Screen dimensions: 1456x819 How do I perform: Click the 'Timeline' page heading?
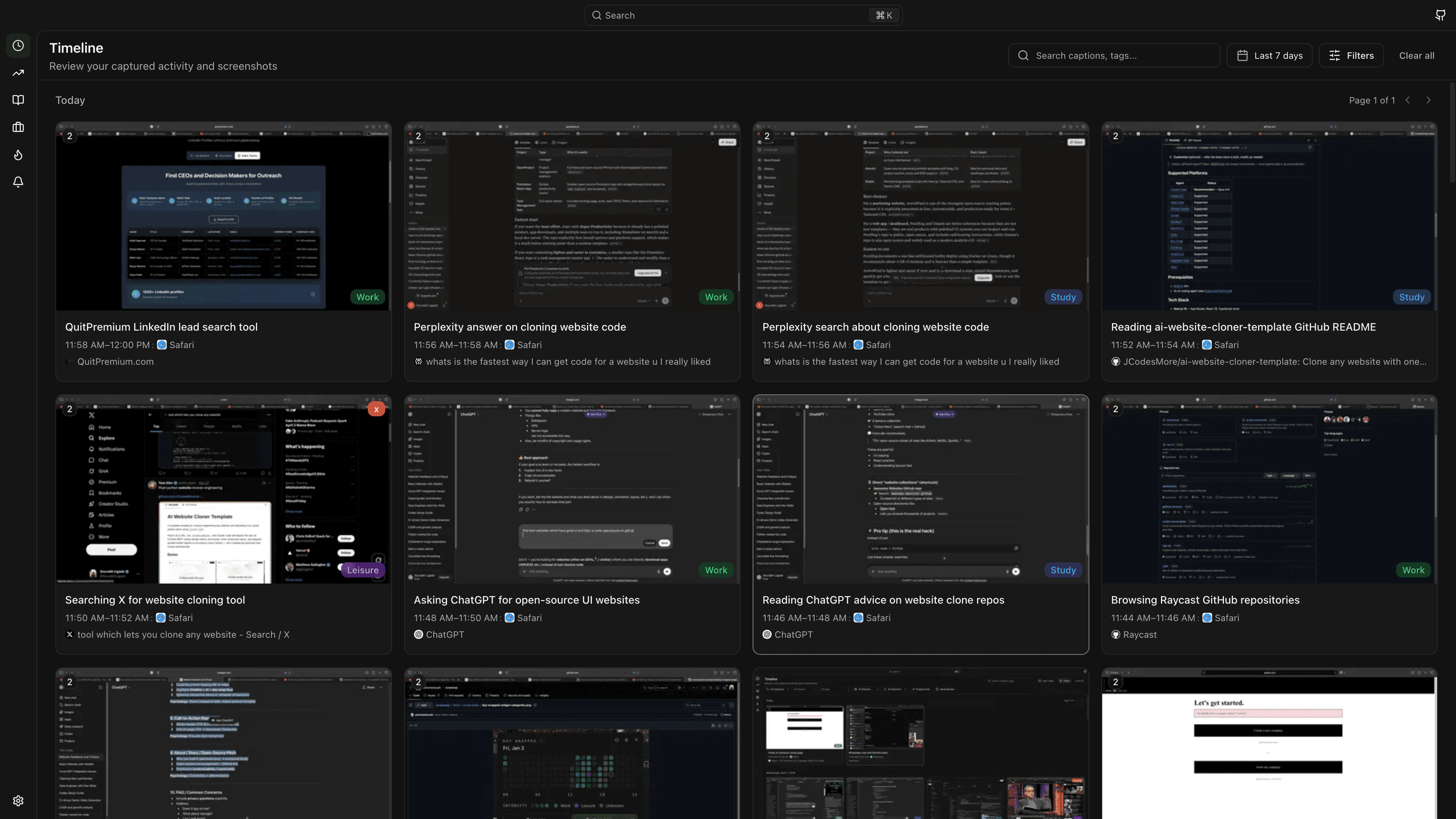click(x=76, y=48)
